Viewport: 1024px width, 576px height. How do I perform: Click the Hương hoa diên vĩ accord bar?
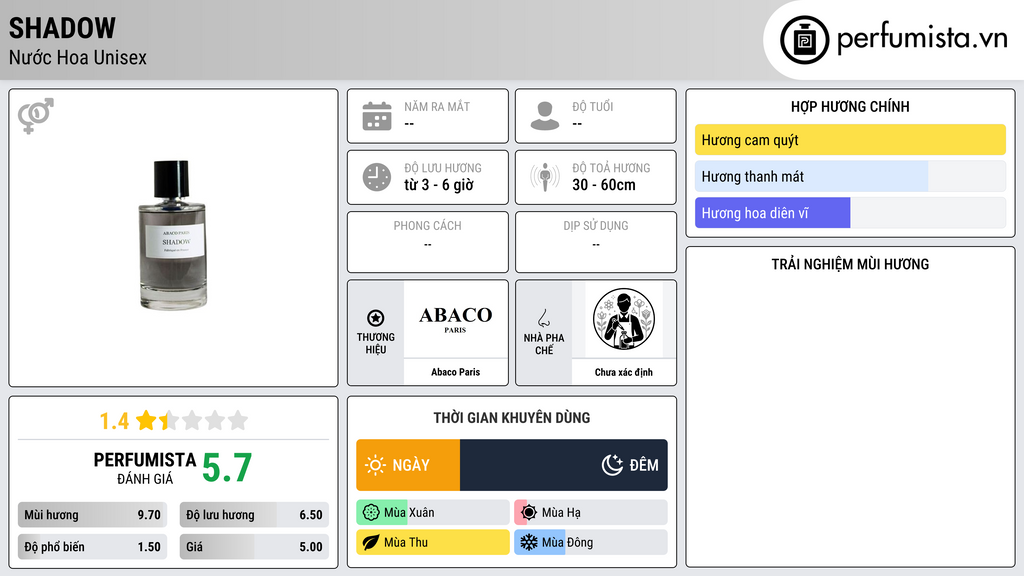point(850,213)
